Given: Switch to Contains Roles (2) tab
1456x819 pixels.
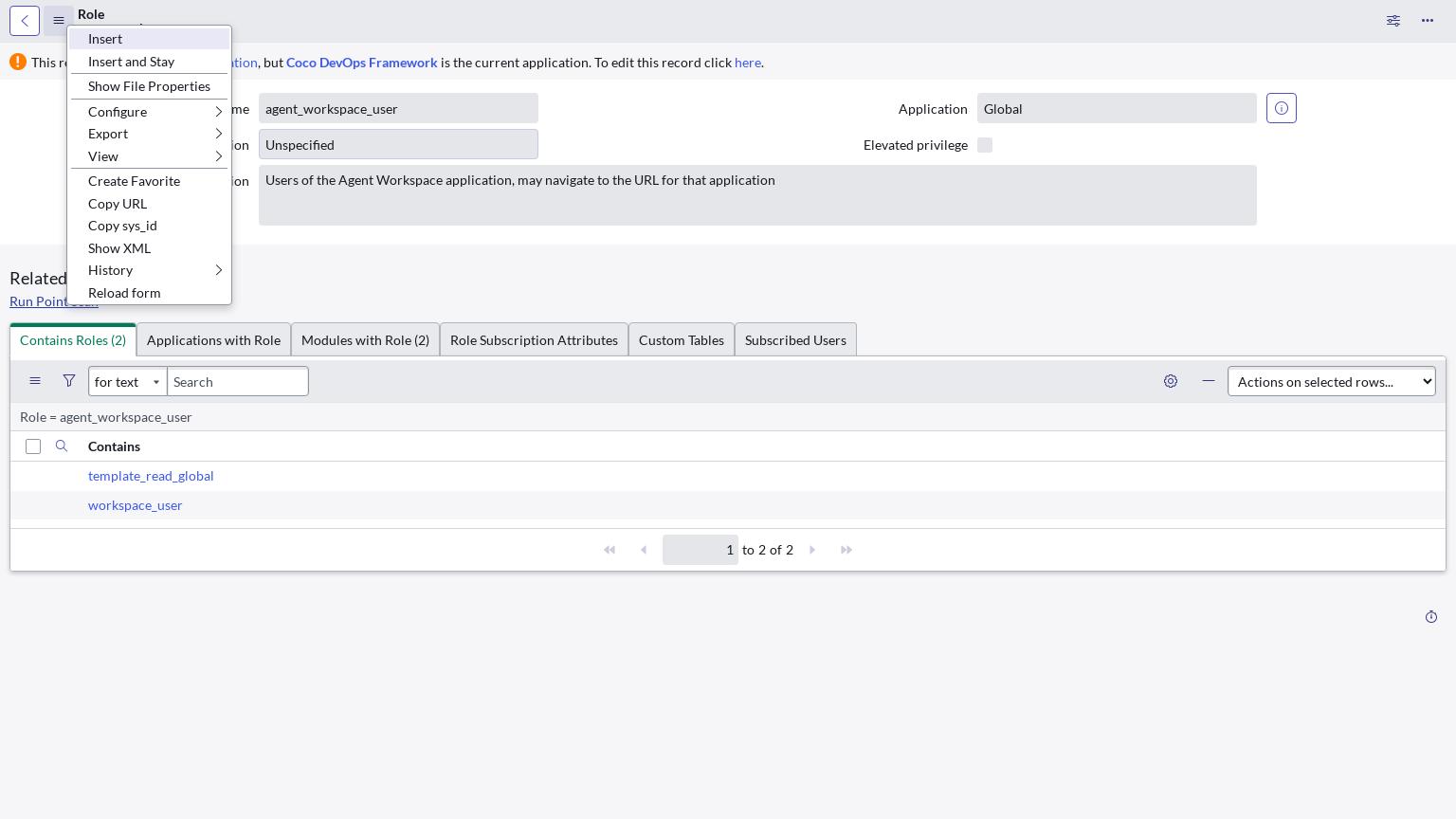Looking at the screenshot, I should click(73, 340).
